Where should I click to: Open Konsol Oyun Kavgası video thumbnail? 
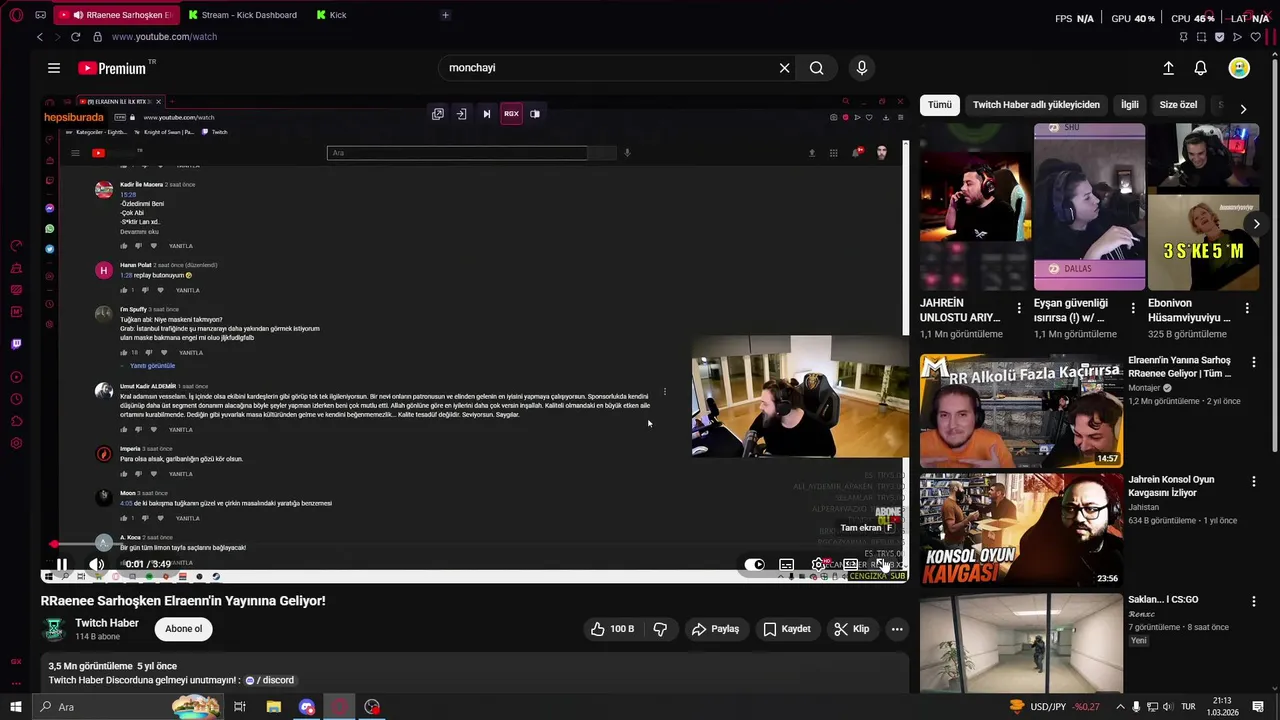pyautogui.click(x=1020, y=530)
